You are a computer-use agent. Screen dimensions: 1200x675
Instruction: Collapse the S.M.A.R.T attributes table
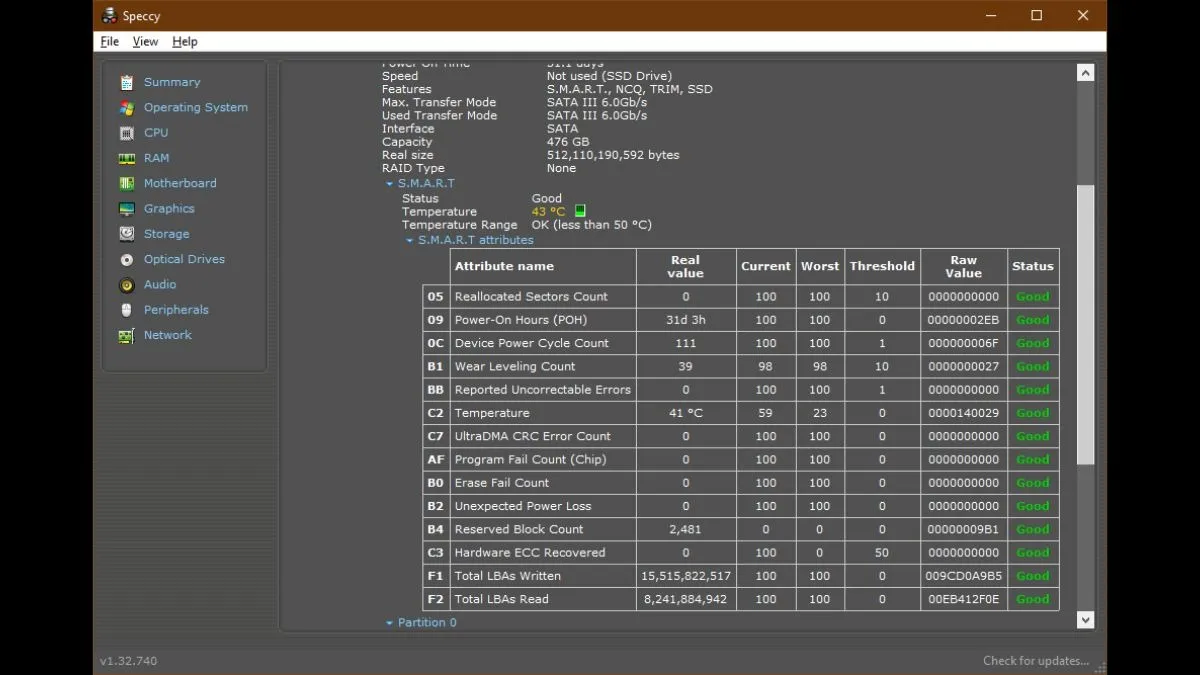(410, 240)
